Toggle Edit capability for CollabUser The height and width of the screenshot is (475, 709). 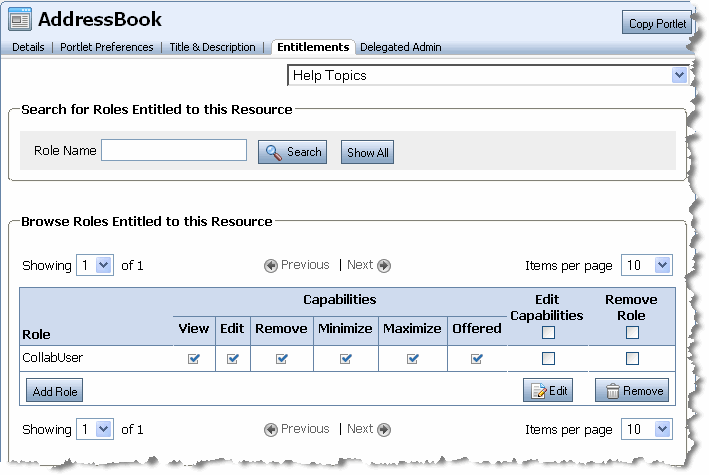[x=233, y=359]
